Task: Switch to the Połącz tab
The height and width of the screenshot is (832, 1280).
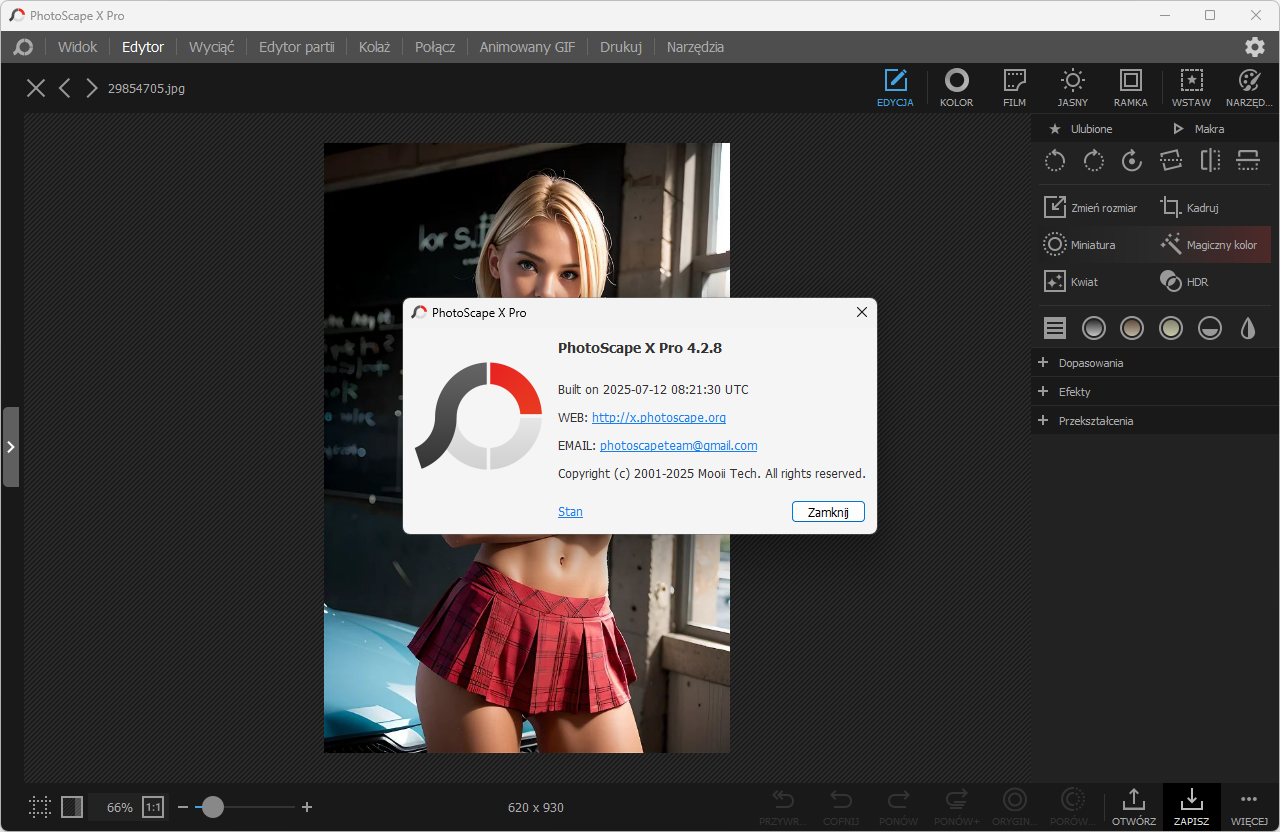Action: click(435, 47)
